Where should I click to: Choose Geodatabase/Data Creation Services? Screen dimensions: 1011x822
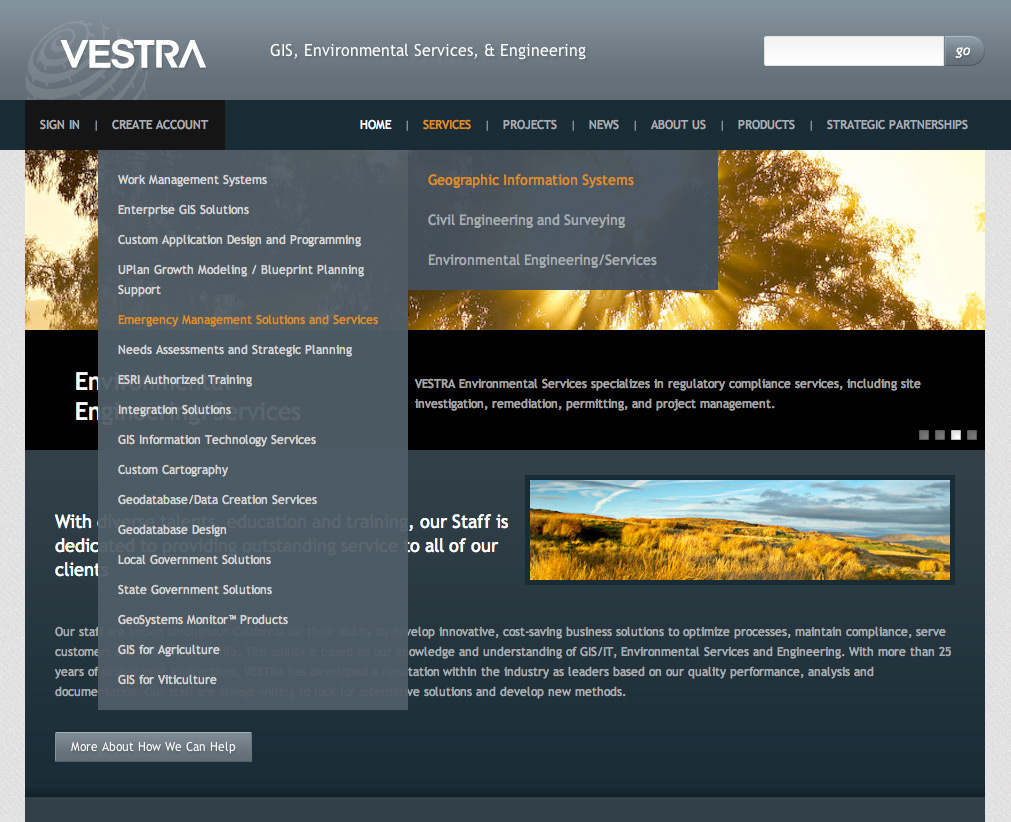pyautogui.click(x=217, y=500)
